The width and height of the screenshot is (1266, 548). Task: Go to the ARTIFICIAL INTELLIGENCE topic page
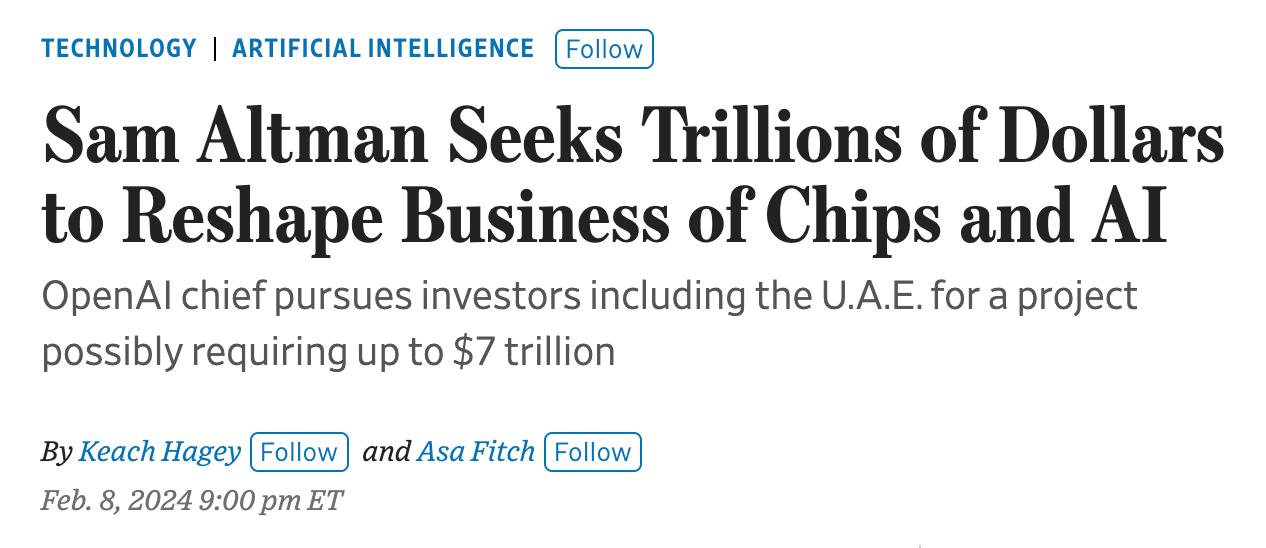click(x=383, y=49)
